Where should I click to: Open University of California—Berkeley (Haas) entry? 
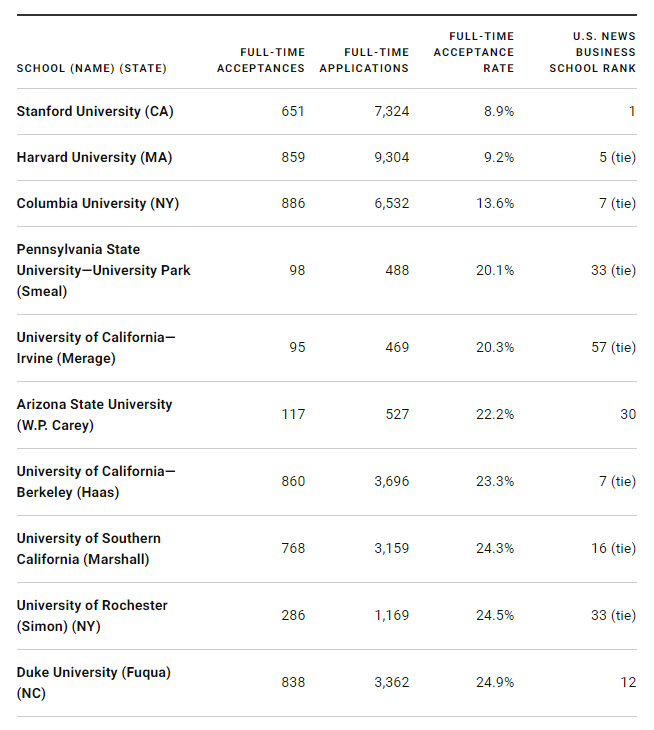(95, 481)
